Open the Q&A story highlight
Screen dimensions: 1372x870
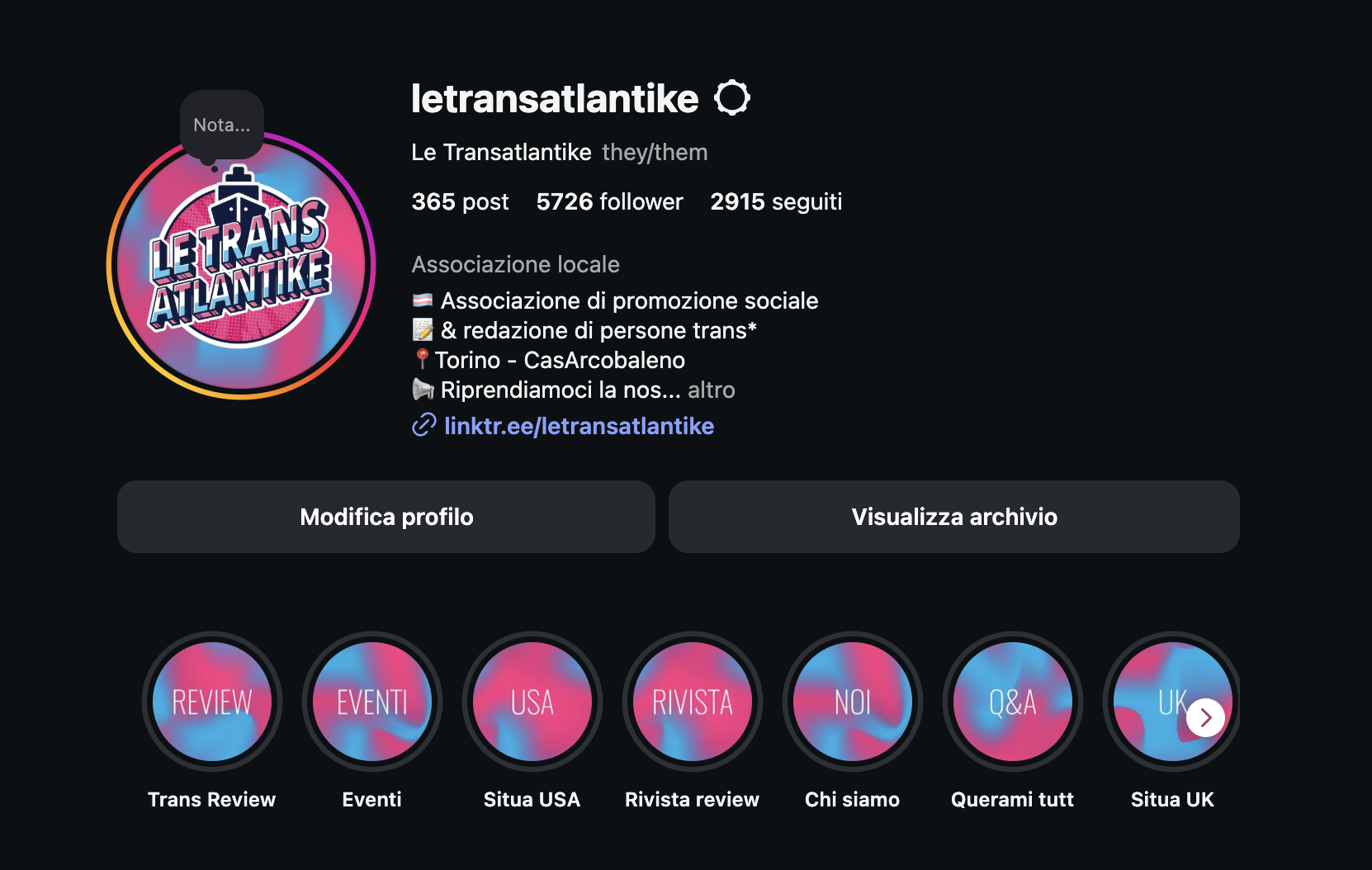1013,702
